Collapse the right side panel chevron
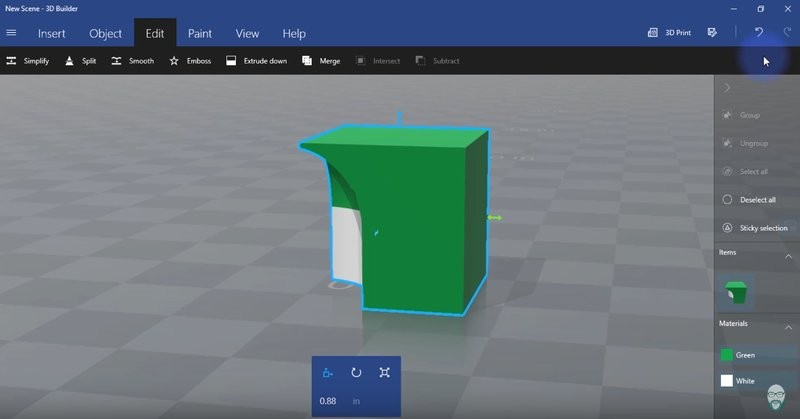Viewport: 800px width, 419px height. pos(727,88)
